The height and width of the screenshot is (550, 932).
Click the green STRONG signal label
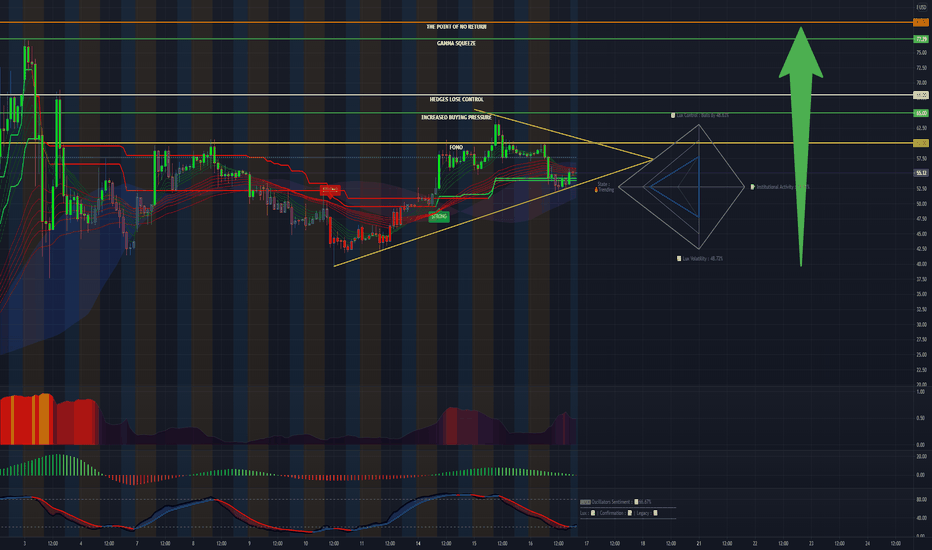439,216
